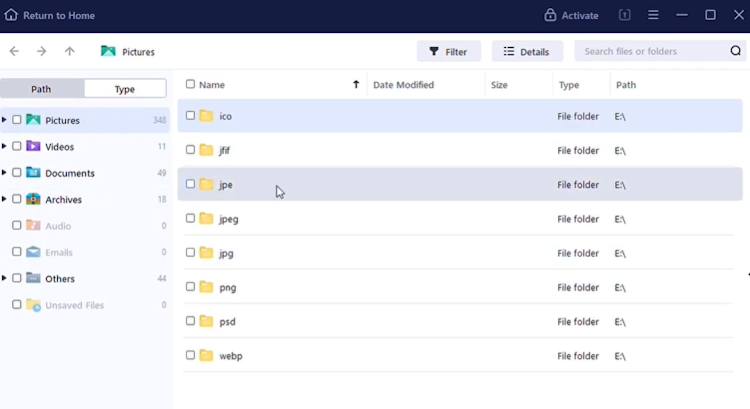Open the Filter button
The width and height of the screenshot is (750, 409).
(448, 51)
